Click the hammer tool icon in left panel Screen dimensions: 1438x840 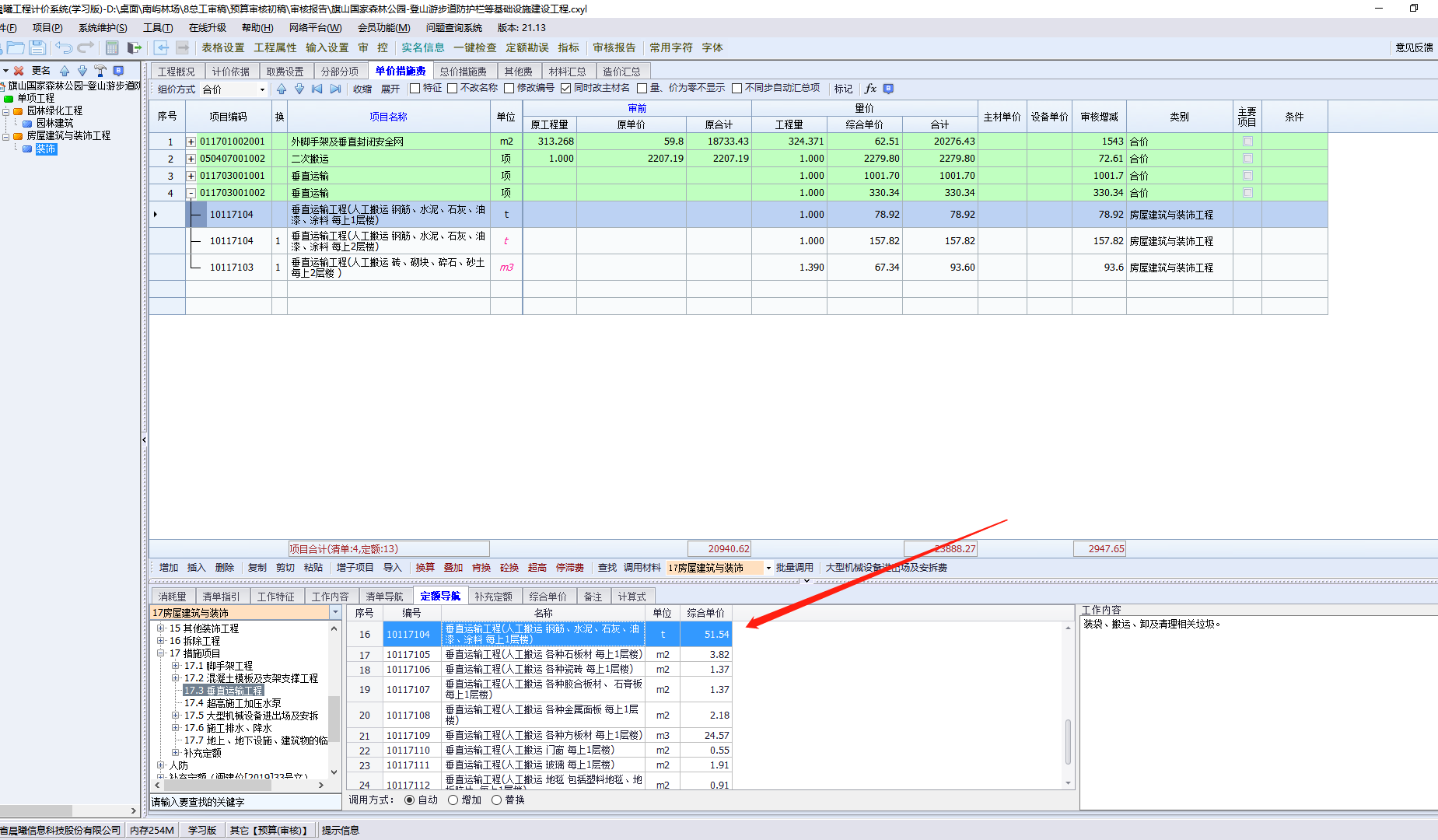pyautogui.click(x=100, y=71)
